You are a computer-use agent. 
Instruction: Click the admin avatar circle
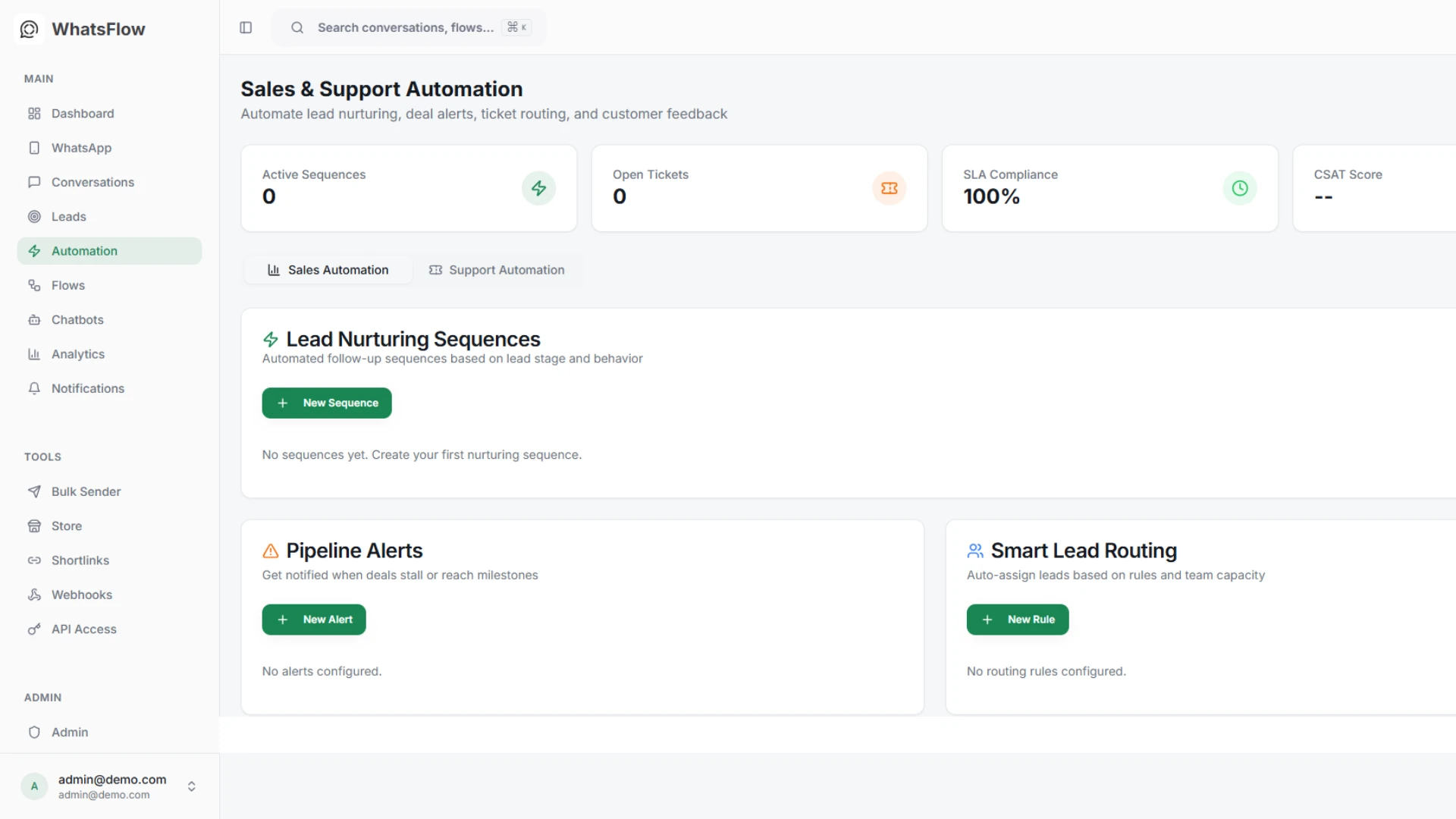coord(34,786)
